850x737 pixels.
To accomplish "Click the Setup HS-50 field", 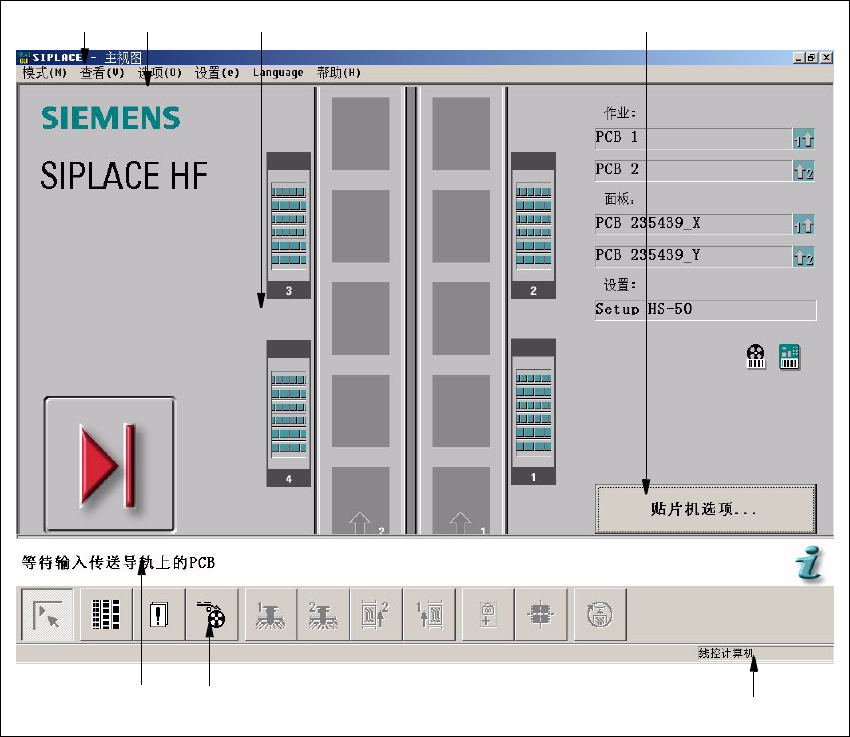I will click(705, 310).
